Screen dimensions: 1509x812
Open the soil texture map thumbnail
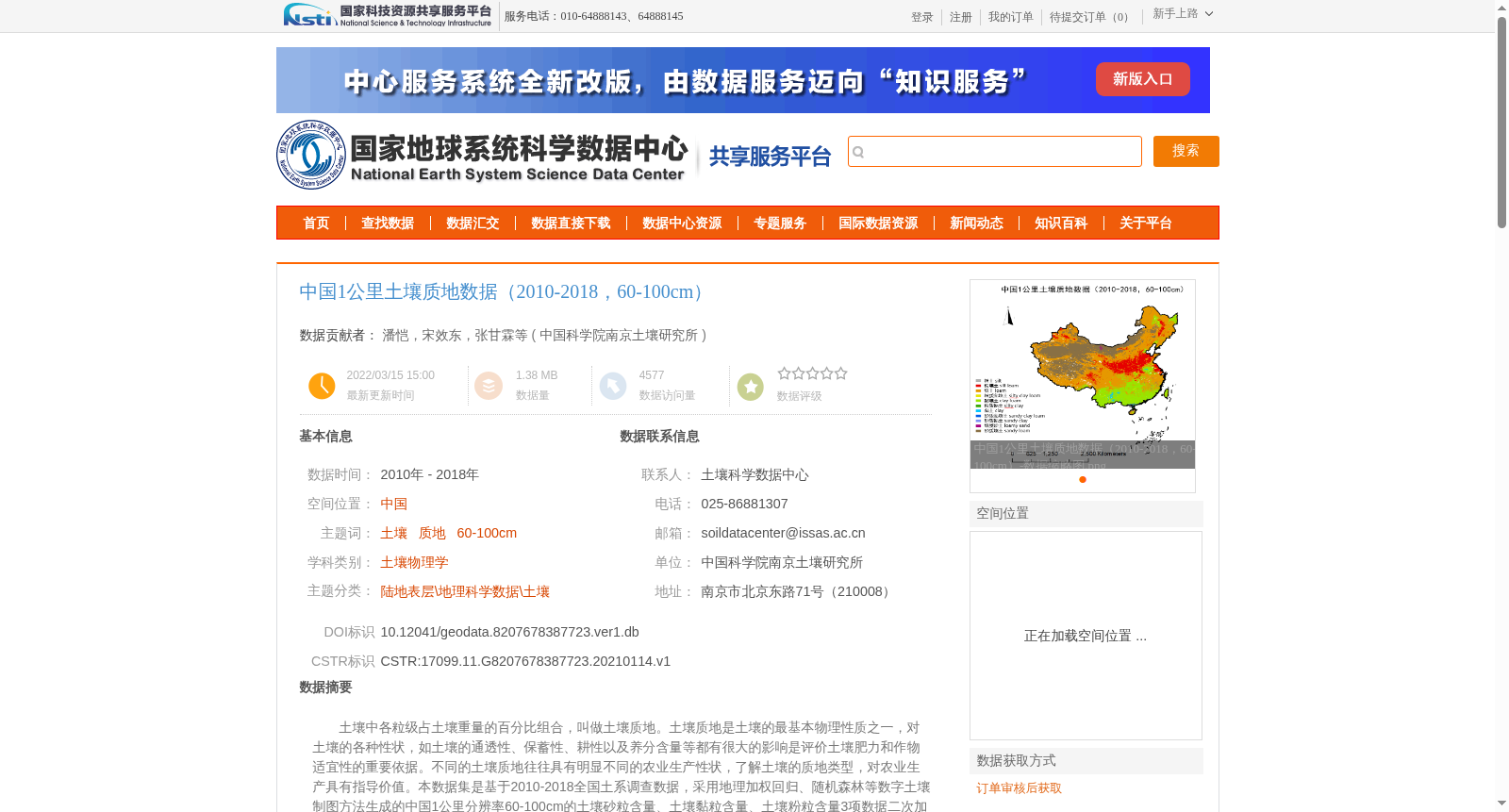coord(1083,373)
